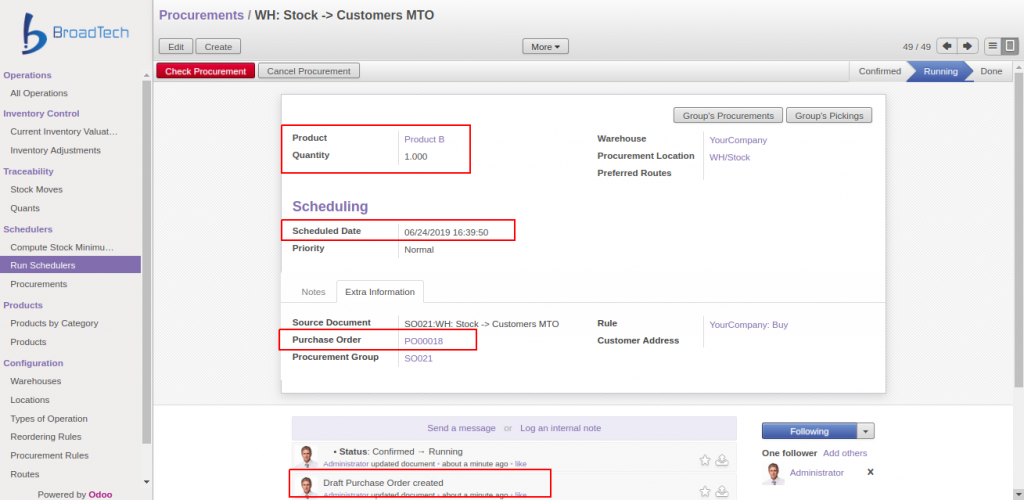Open Inventory Adjustments menu item
Screen dimensions: 1024x500
tap(56, 150)
